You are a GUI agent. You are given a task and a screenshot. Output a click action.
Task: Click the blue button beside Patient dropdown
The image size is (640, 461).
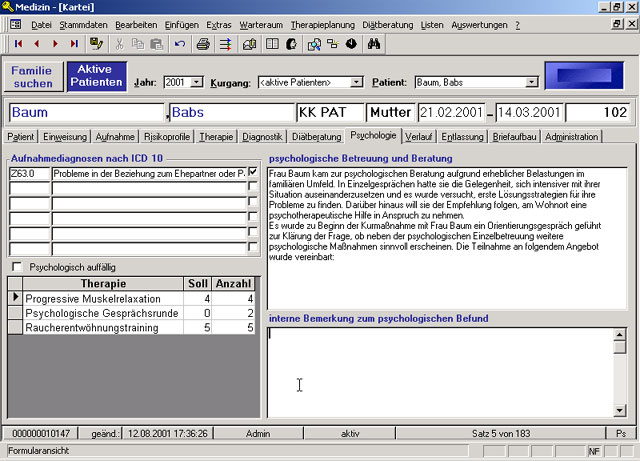coord(584,76)
